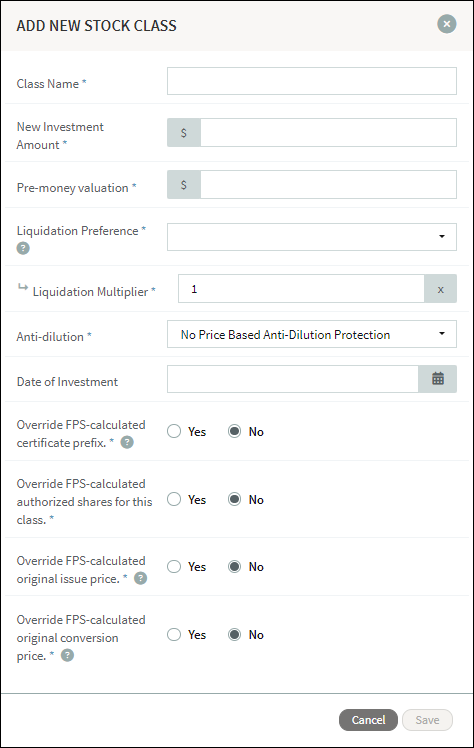Click the Date of Investment text field
The height and width of the screenshot is (748, 474).
[x=293, y=379]
